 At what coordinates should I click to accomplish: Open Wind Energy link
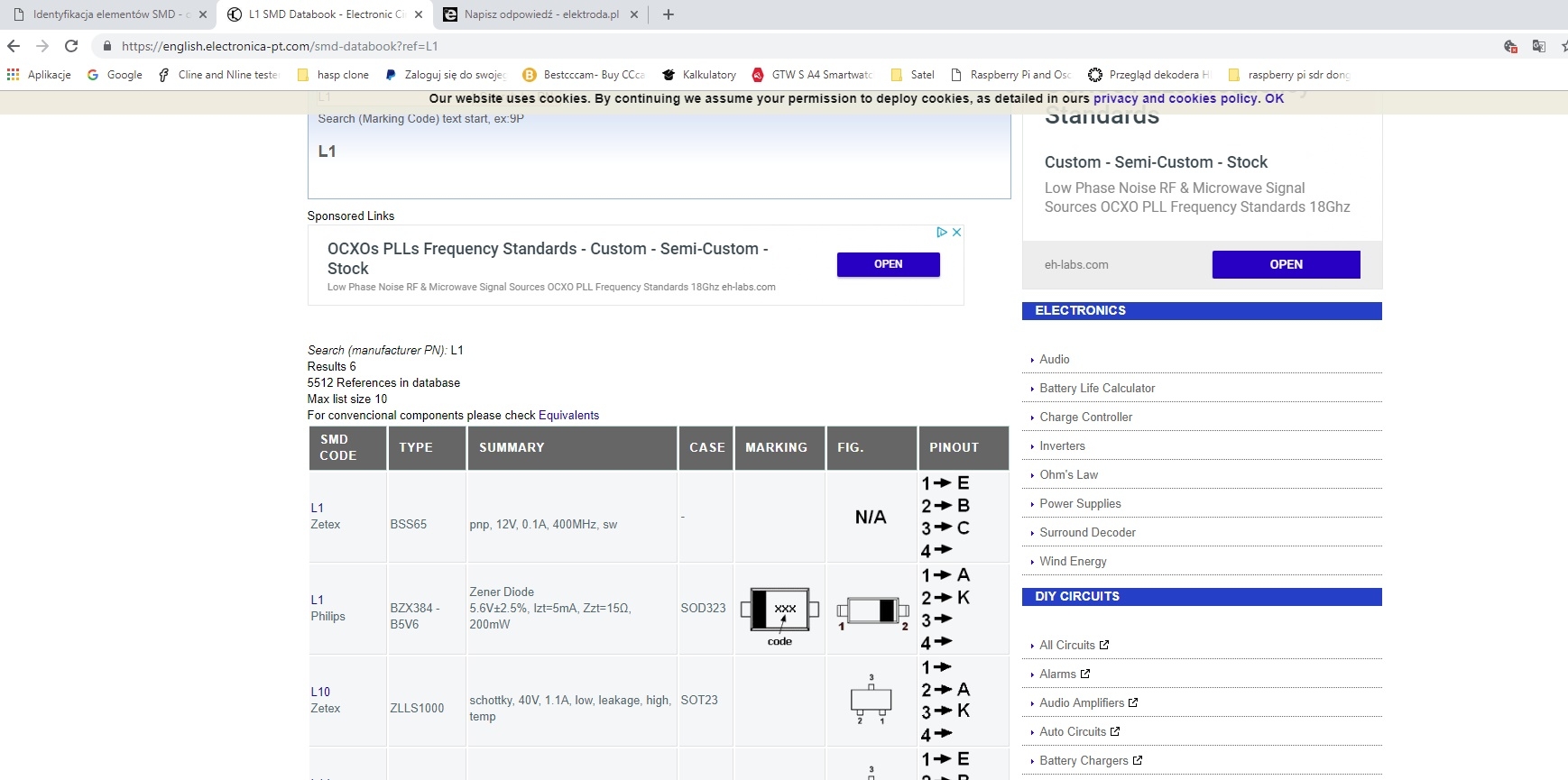[x=1073, y=561]
